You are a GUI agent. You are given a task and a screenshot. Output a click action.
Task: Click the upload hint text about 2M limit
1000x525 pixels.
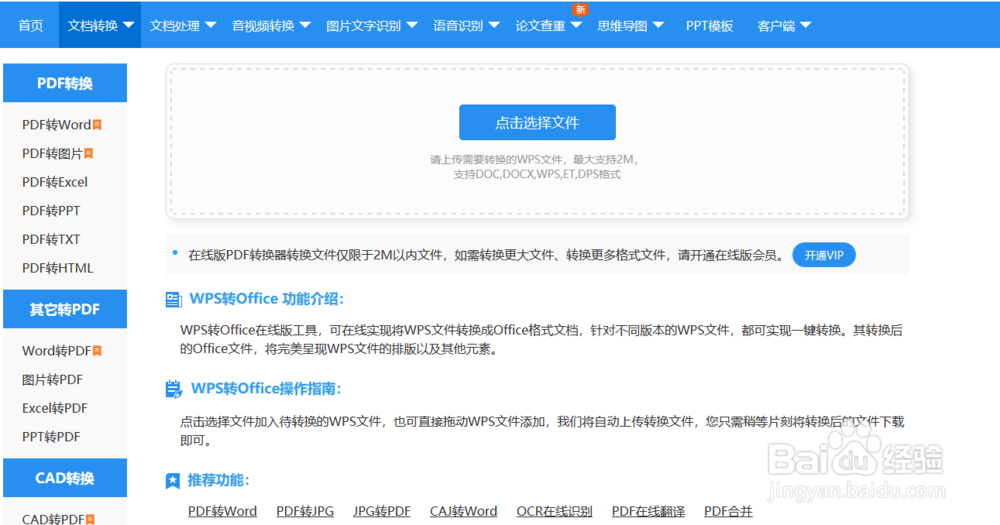[536, 166]
